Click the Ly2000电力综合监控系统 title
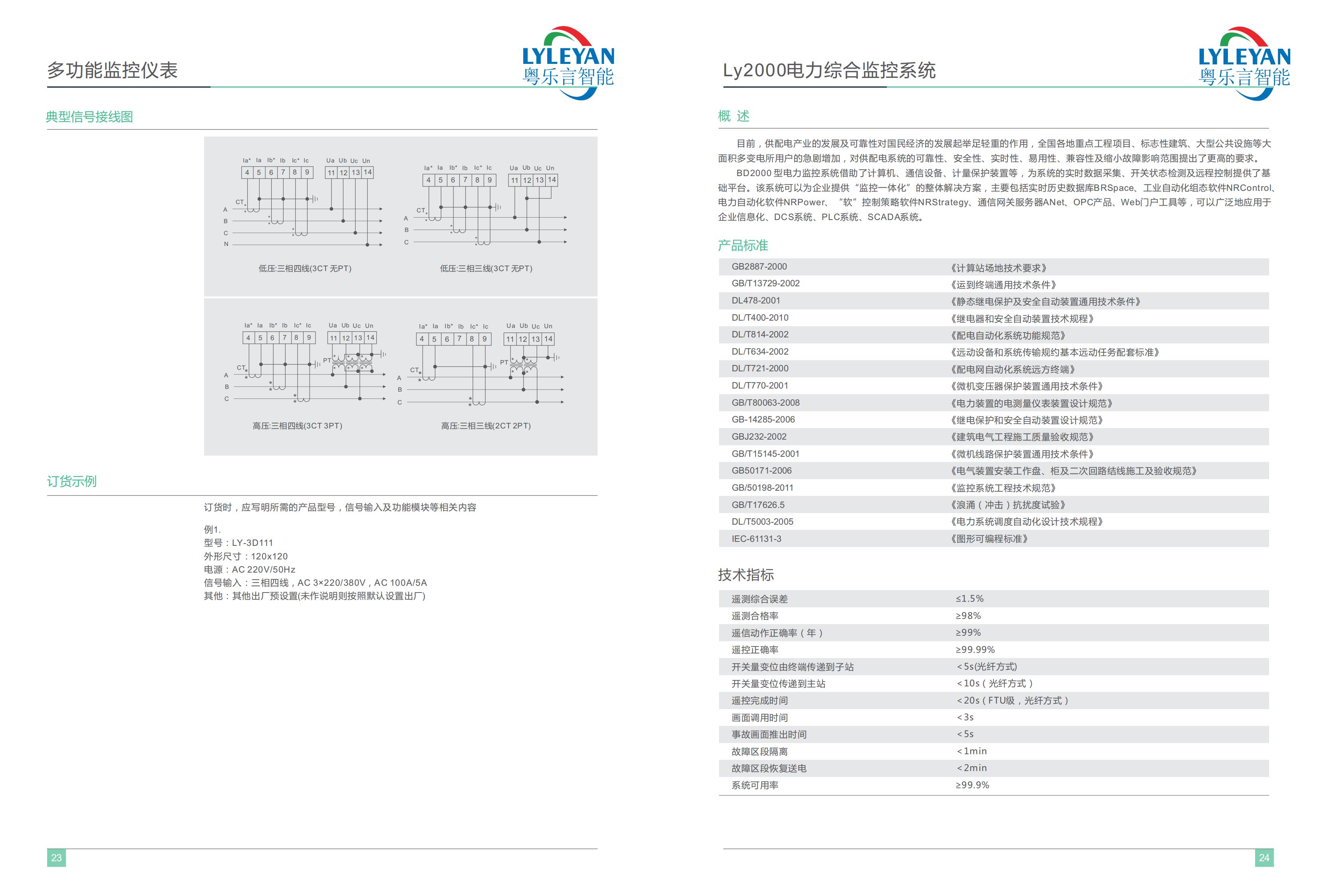Image resolution: width=1321 pixels, height=896 pixels. (x=829, y=70)
